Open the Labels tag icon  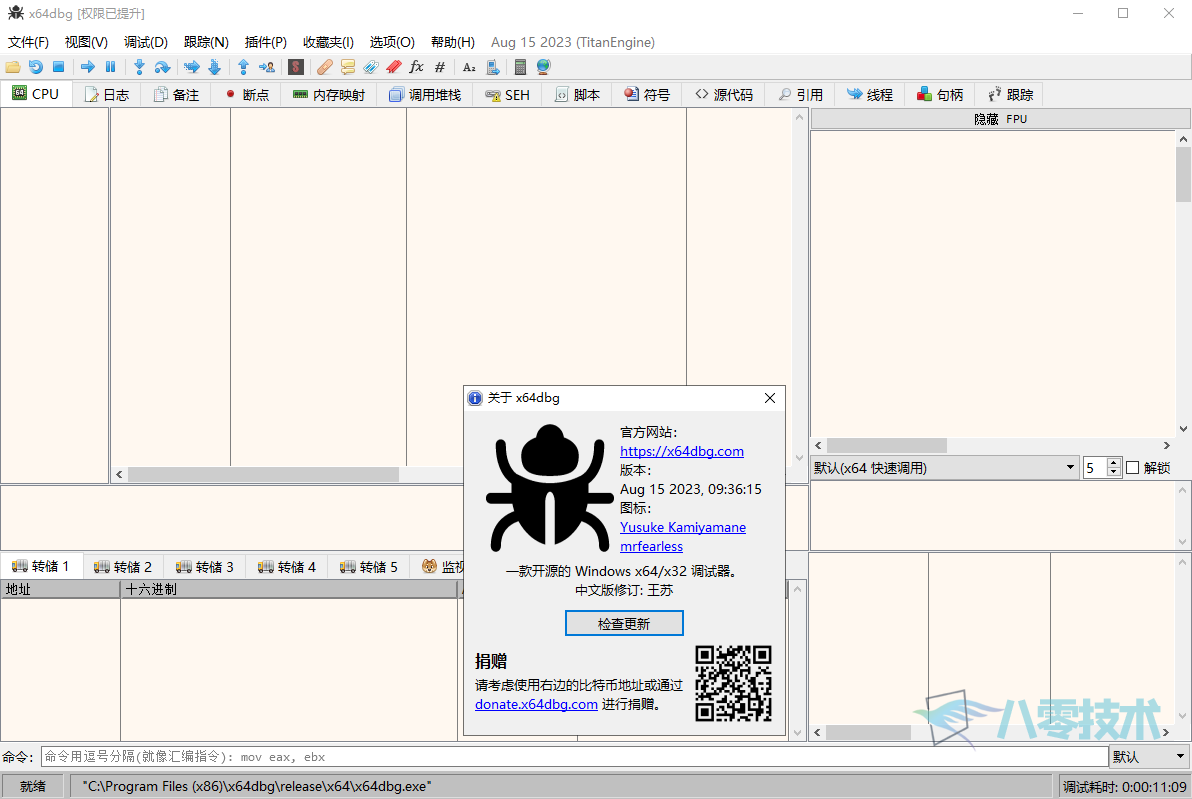pos(370,67)
